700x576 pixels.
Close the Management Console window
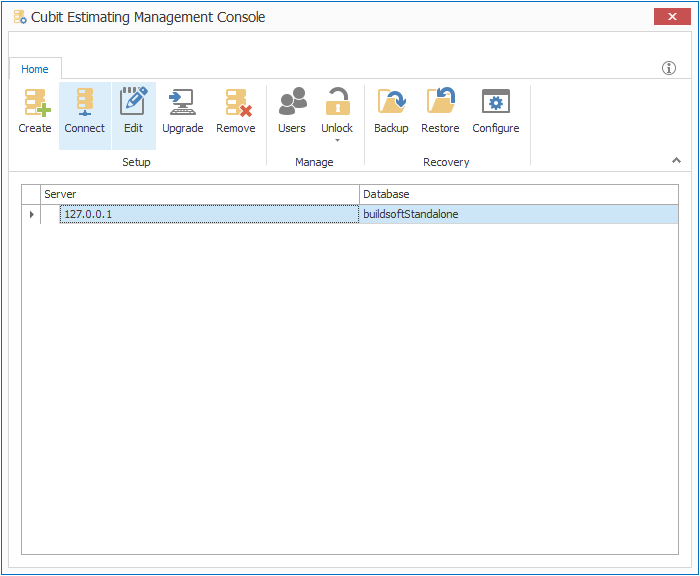click(x=671, y=17)
